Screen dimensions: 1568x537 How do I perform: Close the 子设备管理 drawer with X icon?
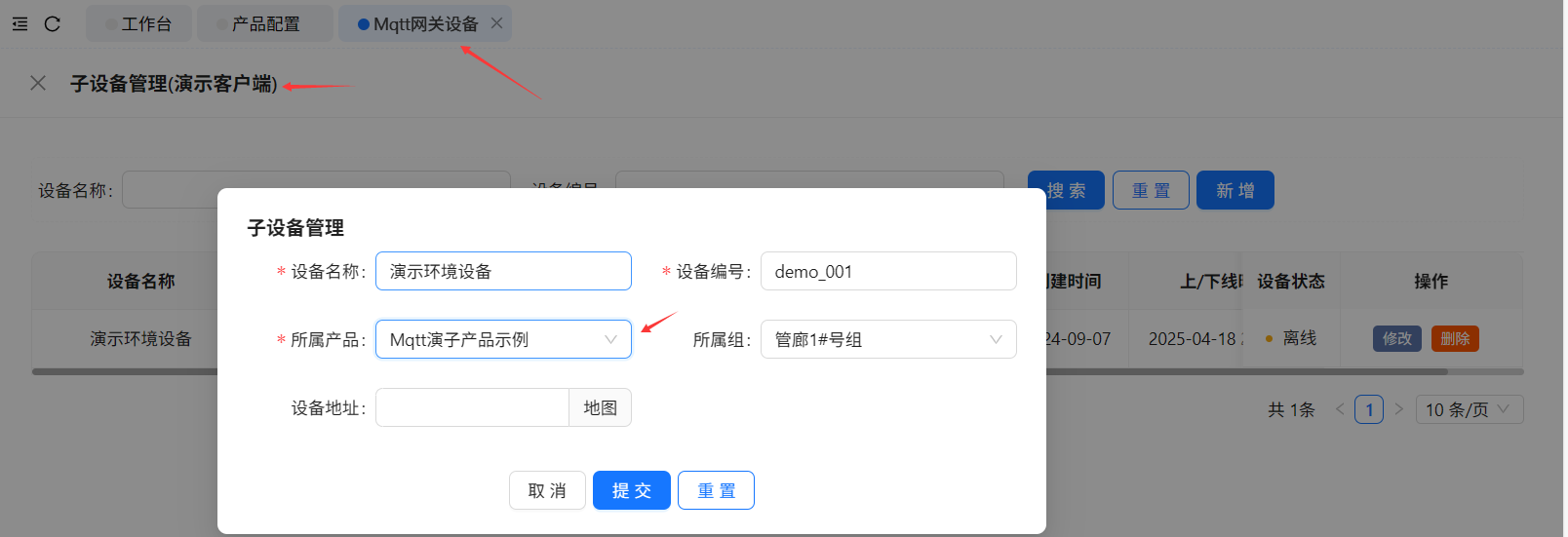(38, 84)
